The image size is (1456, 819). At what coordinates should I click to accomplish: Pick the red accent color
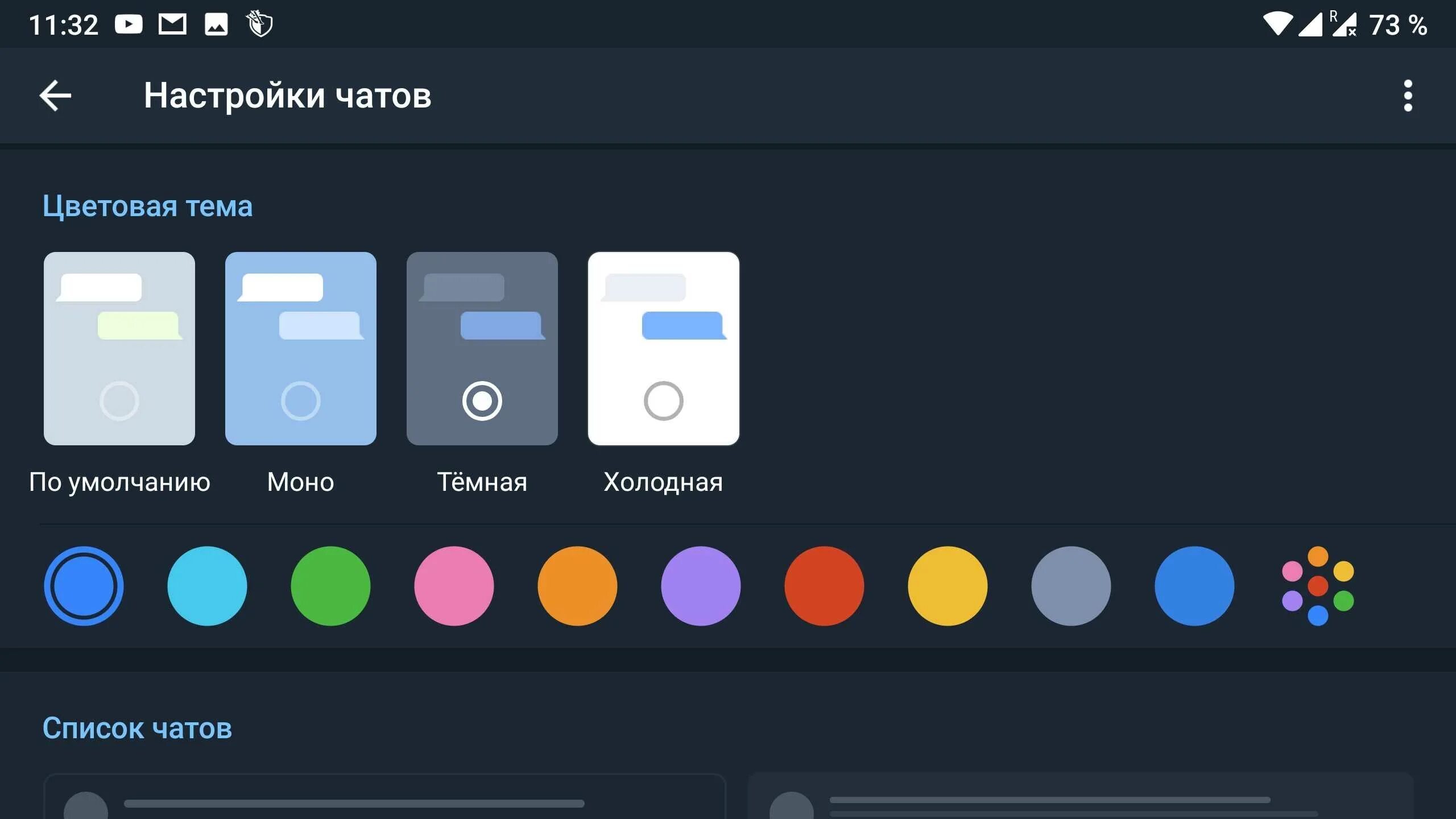pos(824,586)
